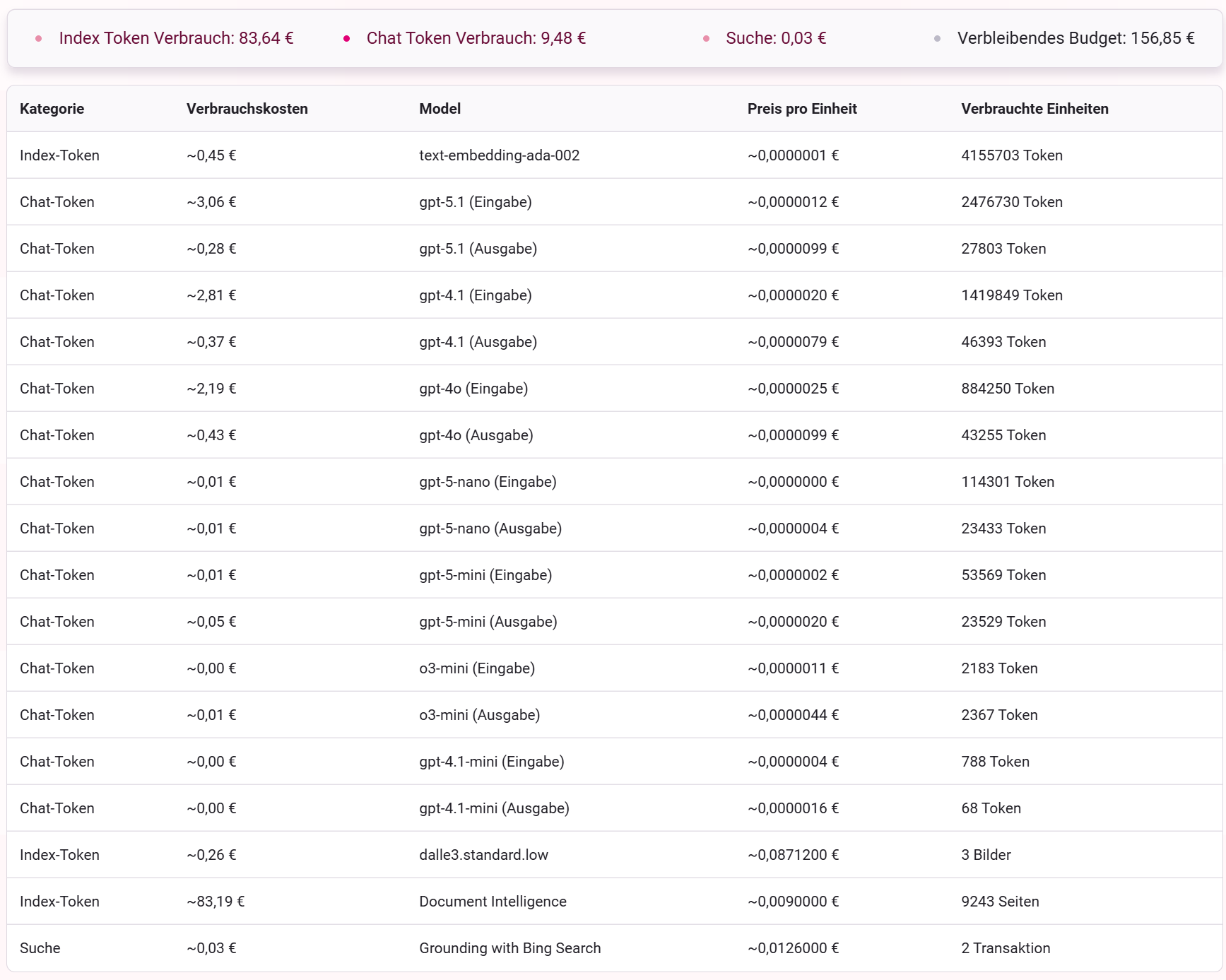
Task: Click the 23529 Token units value
Action: (x=1003, y=622)
